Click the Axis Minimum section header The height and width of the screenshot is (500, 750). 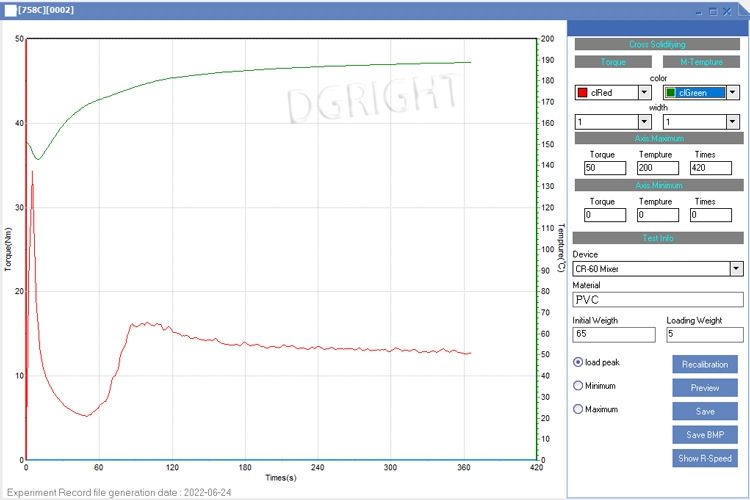(x=659, y=185)
